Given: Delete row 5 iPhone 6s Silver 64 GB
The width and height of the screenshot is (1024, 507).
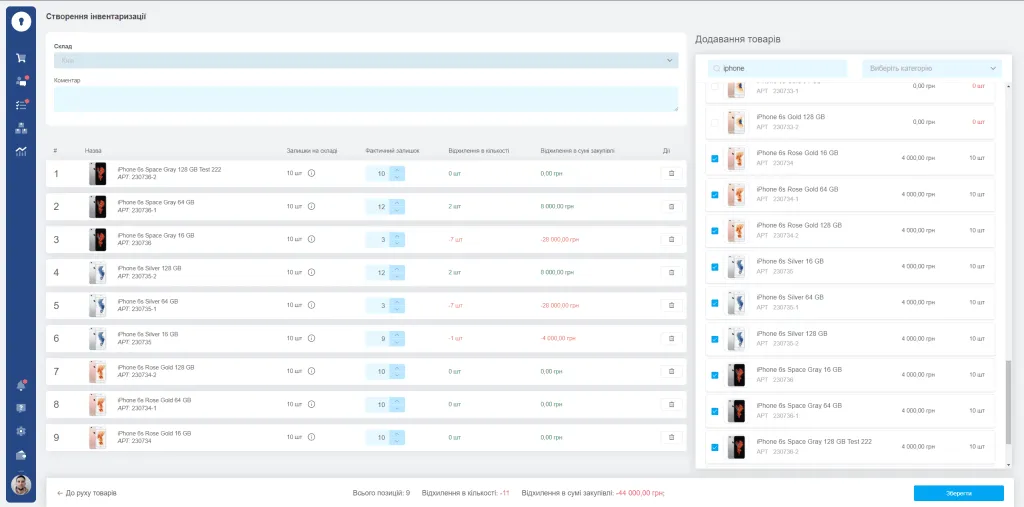Looking at the screenshot, I should tap(671, 305).
